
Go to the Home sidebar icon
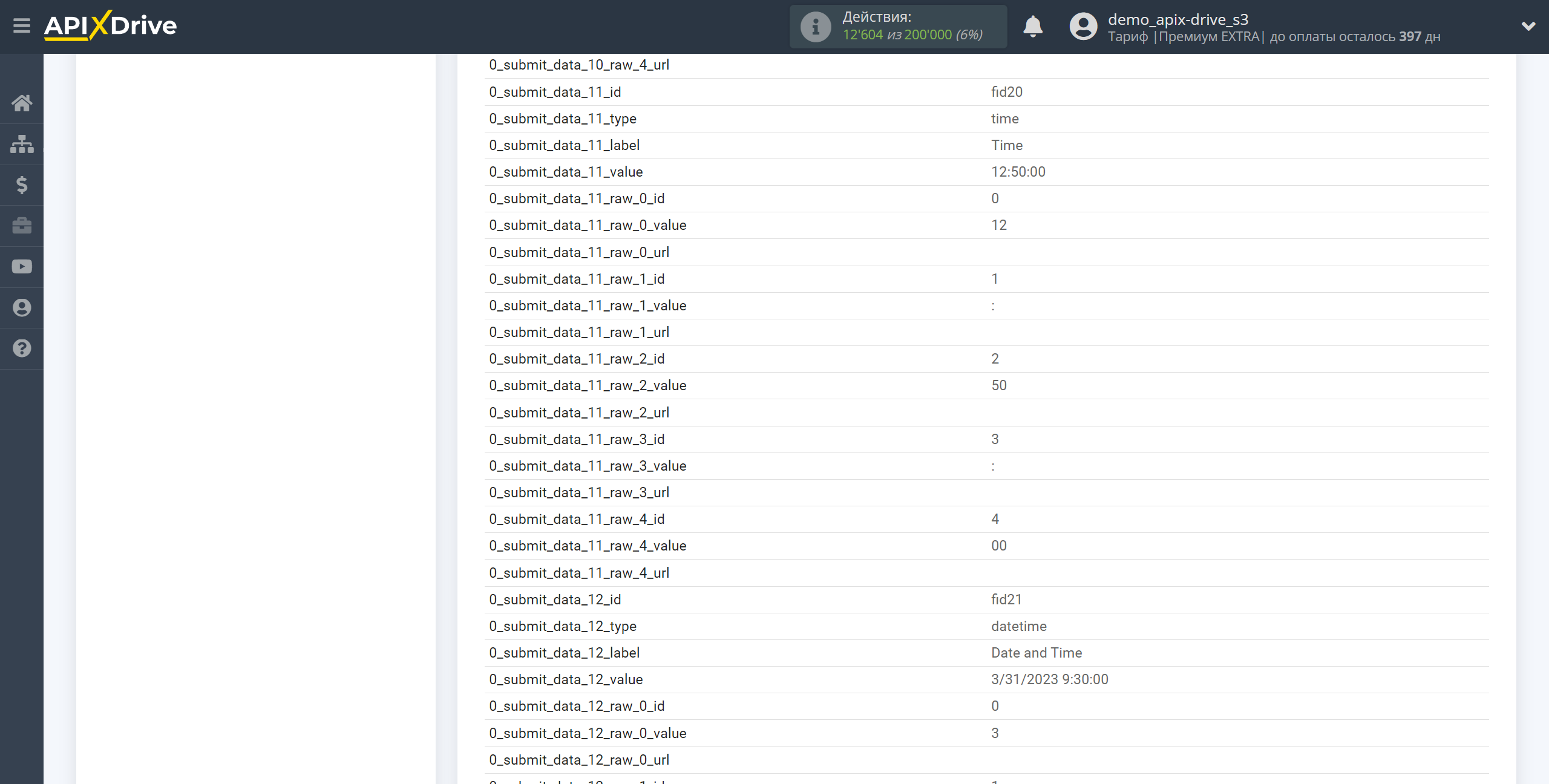(22, 103)
